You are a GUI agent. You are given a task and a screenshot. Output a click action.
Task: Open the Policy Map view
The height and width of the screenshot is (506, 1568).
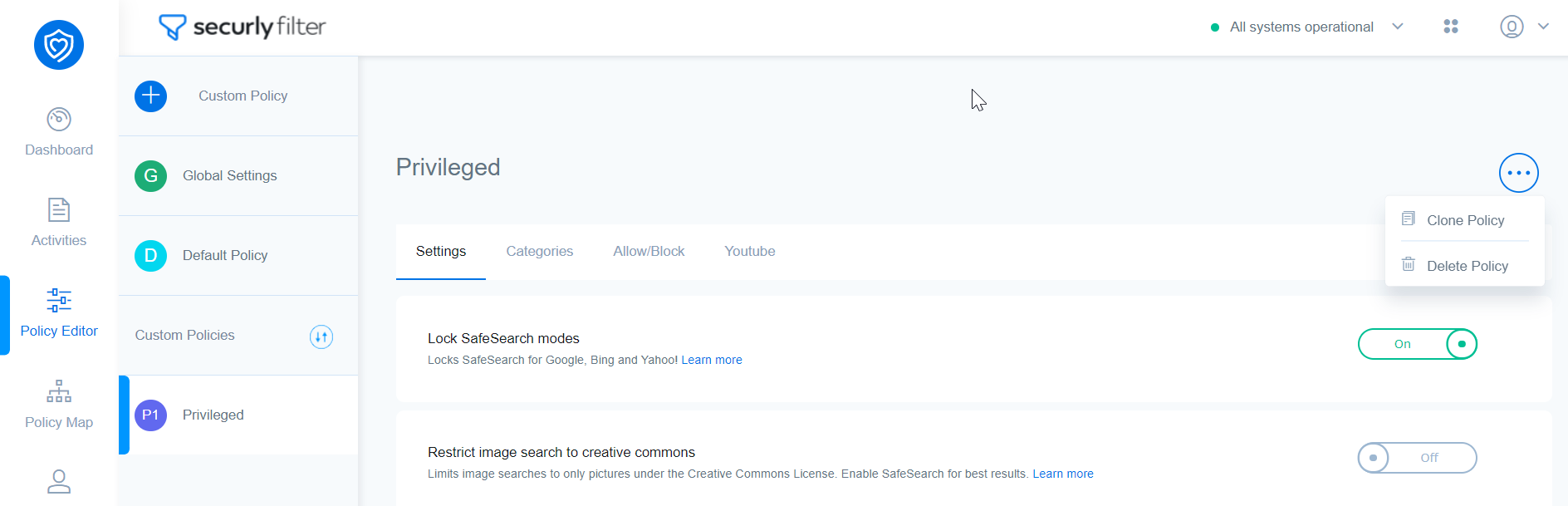[59, 405]
